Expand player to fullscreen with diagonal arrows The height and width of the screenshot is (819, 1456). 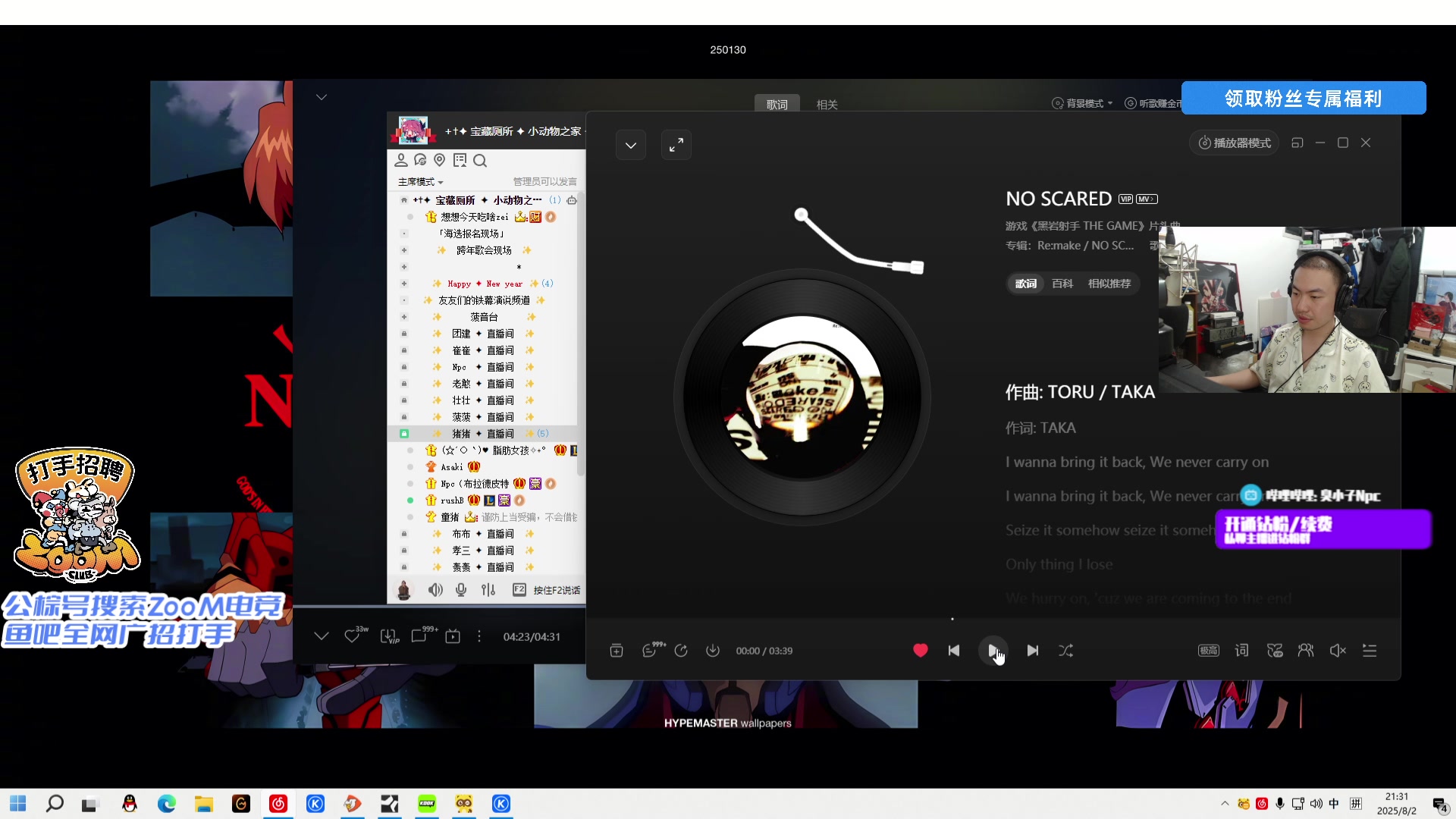point(676,145)
